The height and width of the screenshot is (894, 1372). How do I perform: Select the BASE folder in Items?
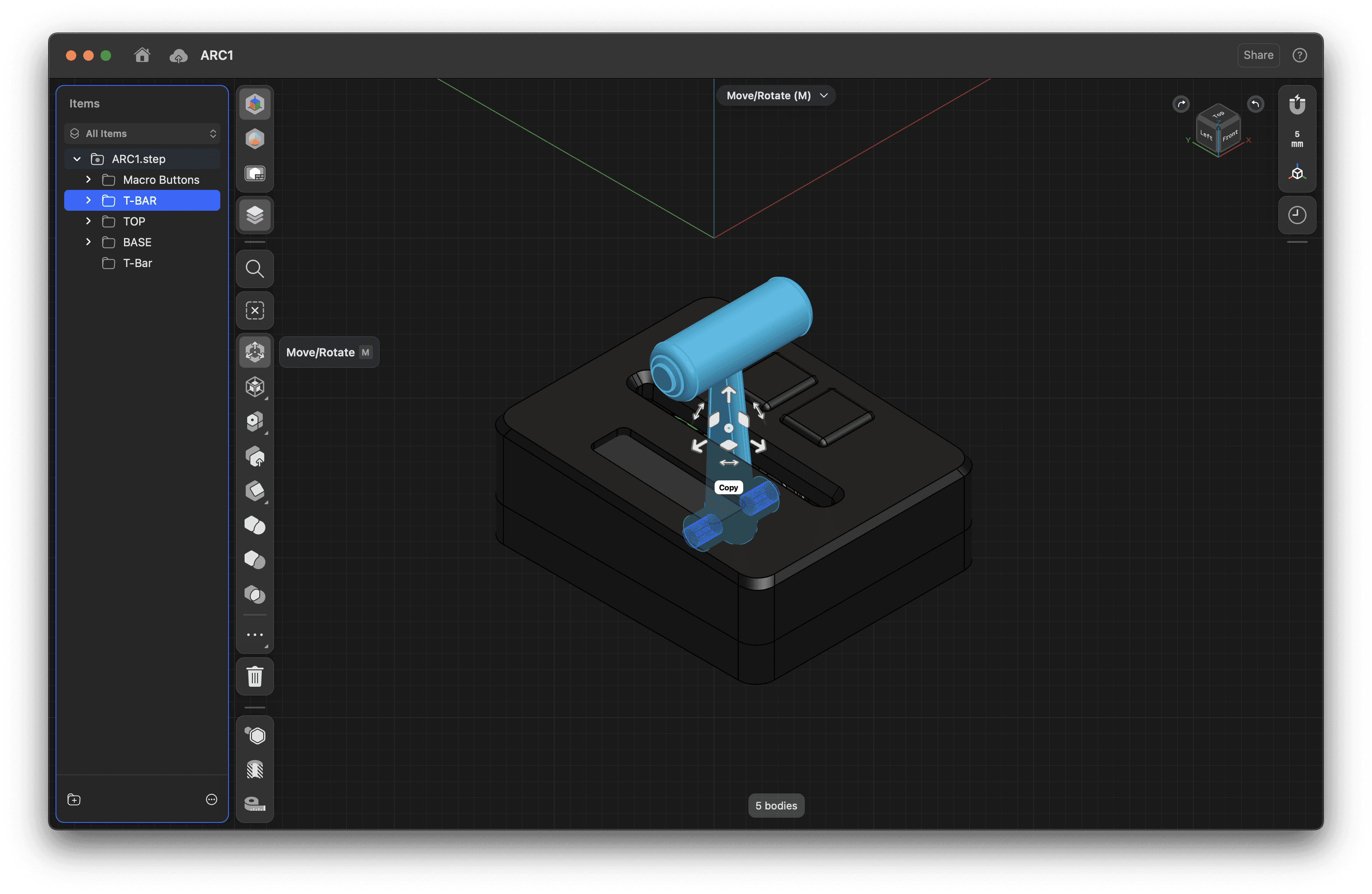coord(137,242)
